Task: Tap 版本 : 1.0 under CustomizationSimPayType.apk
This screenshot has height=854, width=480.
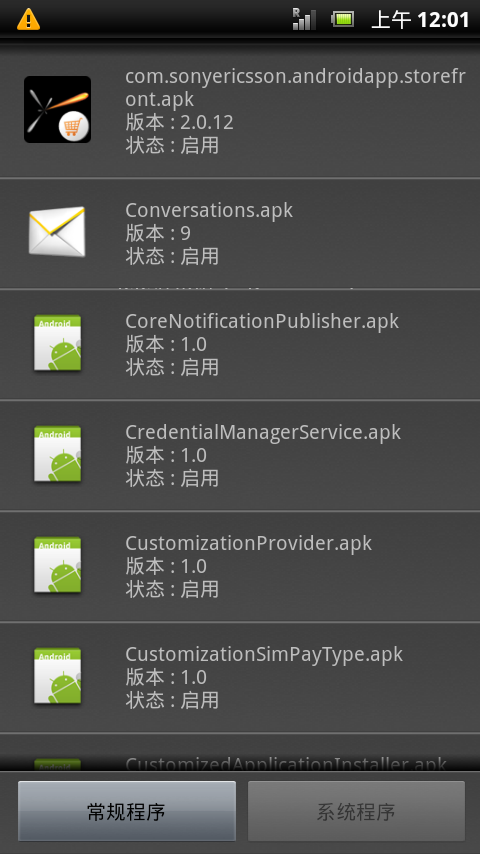Action: click(x=166, y=678)
